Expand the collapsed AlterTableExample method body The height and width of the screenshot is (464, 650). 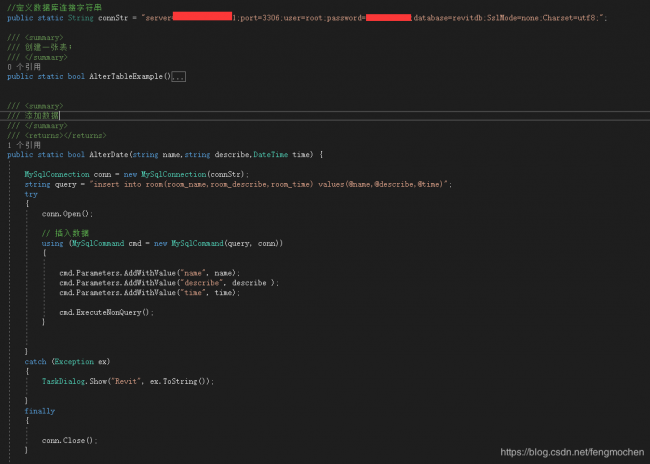pyautogui.click(x=179, y=76)
